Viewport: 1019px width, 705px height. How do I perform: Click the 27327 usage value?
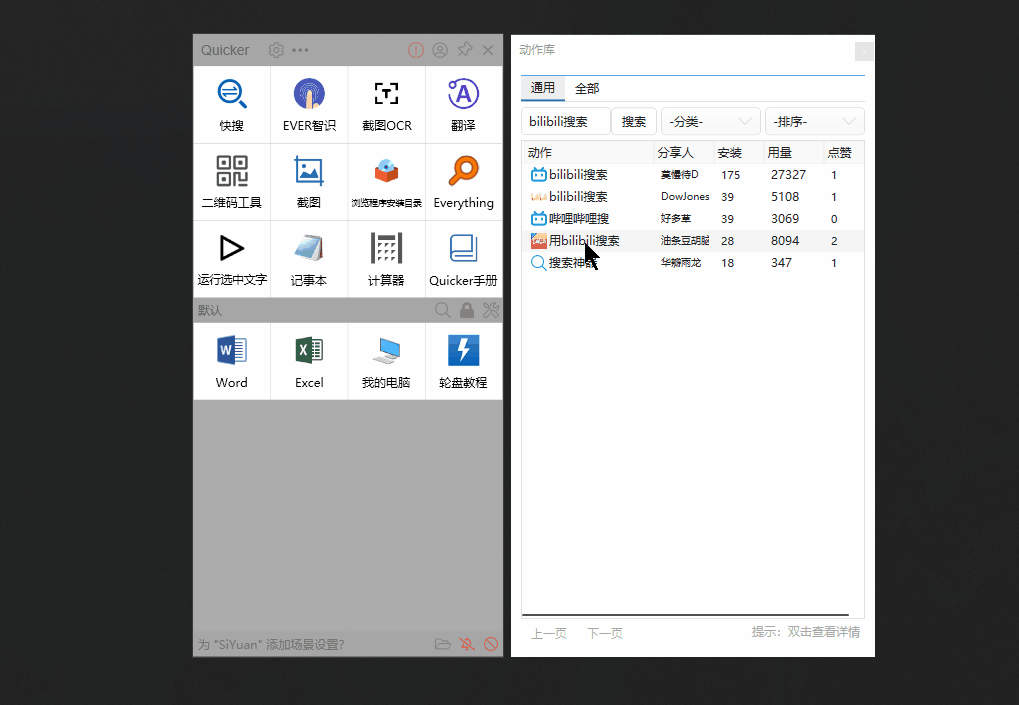[788, 175]
